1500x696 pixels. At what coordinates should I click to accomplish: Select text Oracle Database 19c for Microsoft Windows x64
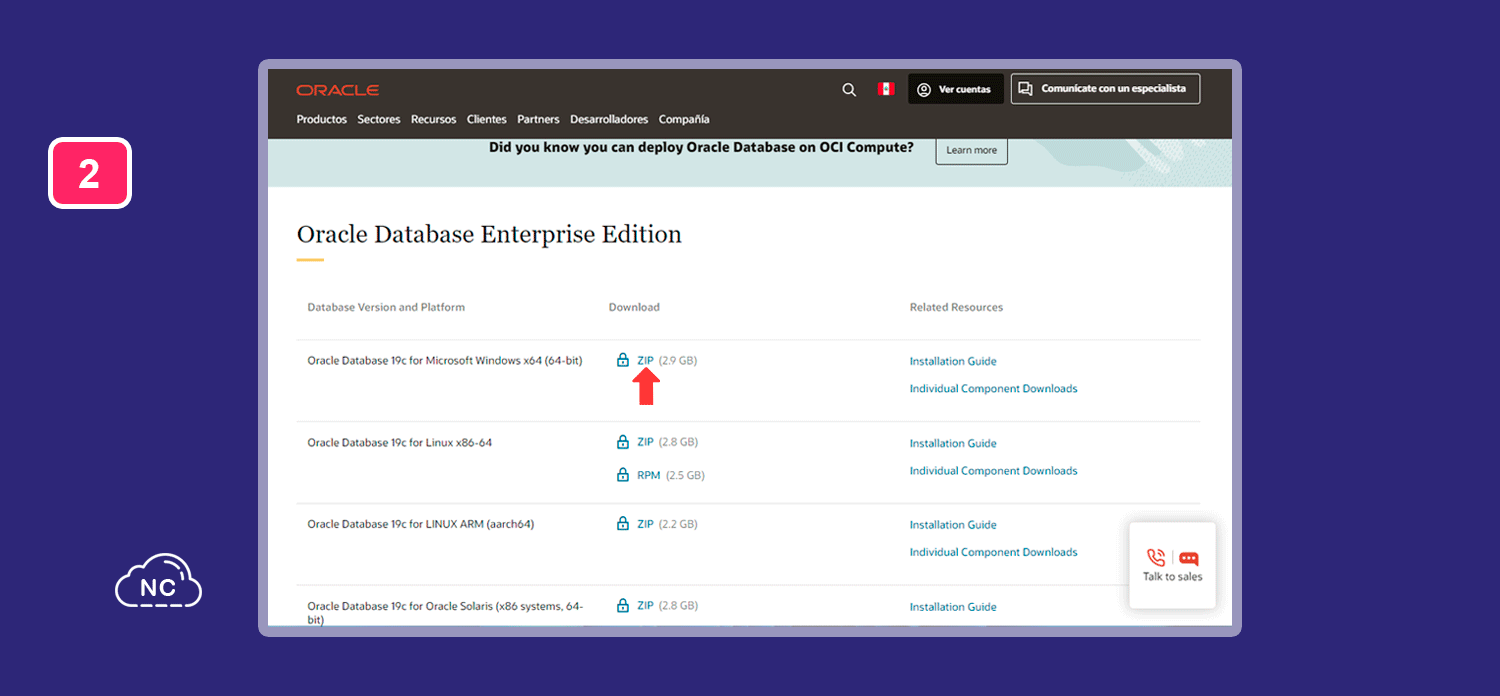(445, 360)
